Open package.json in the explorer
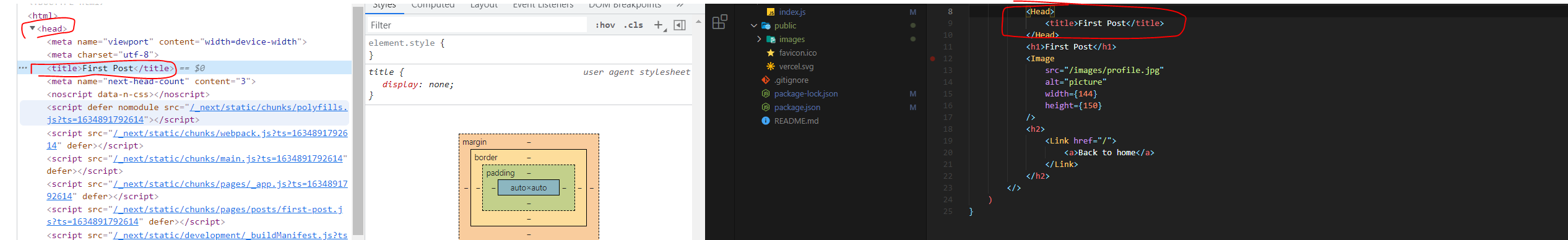Viewport: 1568px width, 240px height. (x=797, y=107)
